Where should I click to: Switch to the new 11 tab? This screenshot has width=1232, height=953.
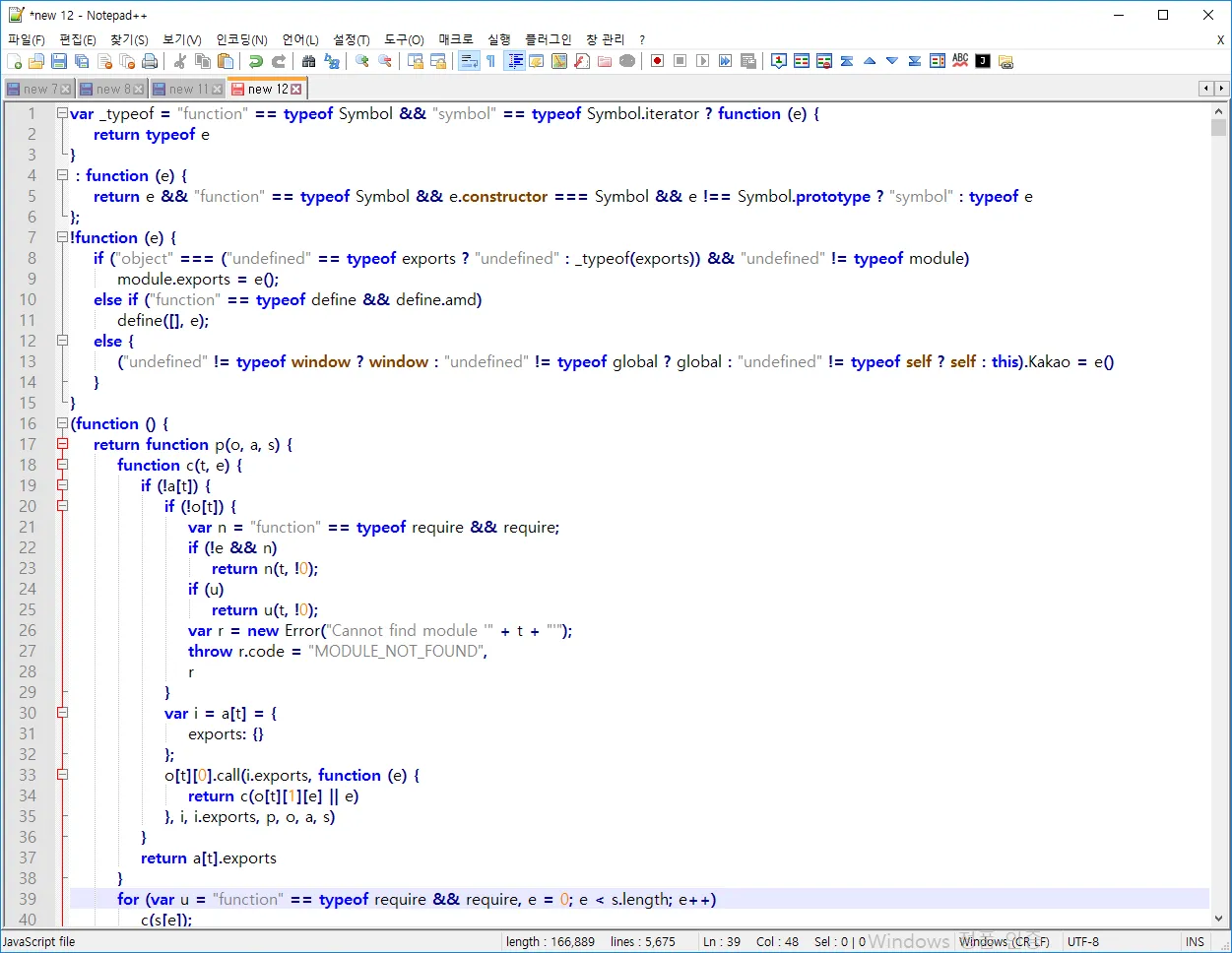tap(188, 89)
